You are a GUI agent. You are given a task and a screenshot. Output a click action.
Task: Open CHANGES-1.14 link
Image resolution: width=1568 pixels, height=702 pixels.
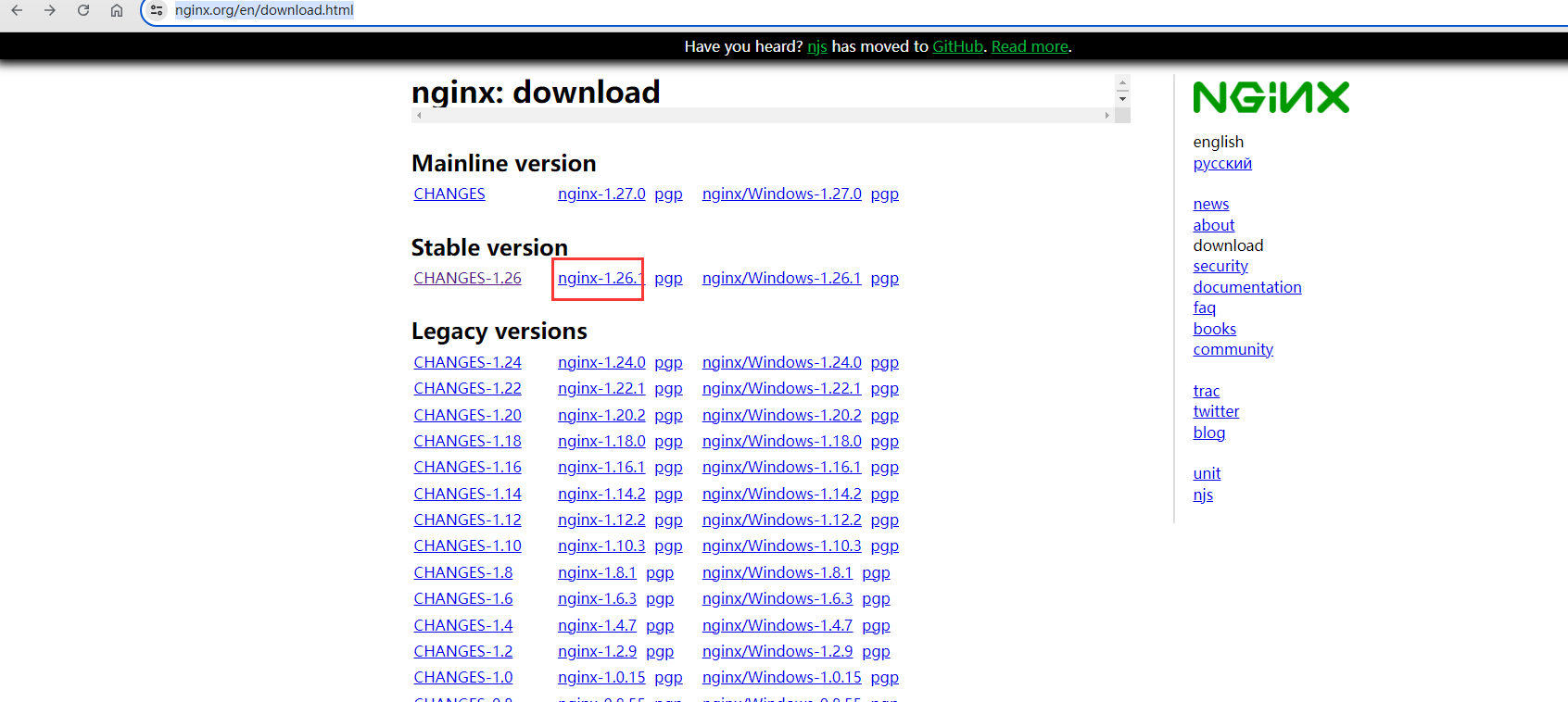pos(467,494)
